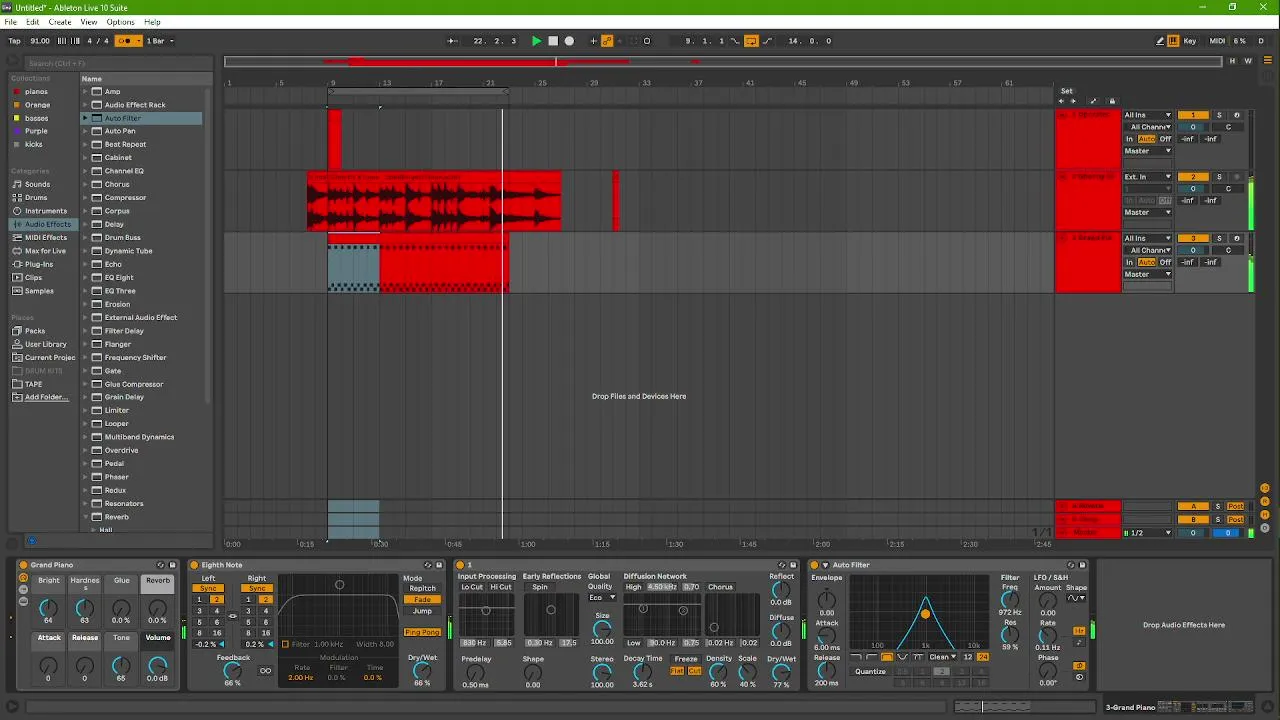Open the Options menu
Image resolution: width=1280 pixels, height=720 pixels.
click(120, 22)
